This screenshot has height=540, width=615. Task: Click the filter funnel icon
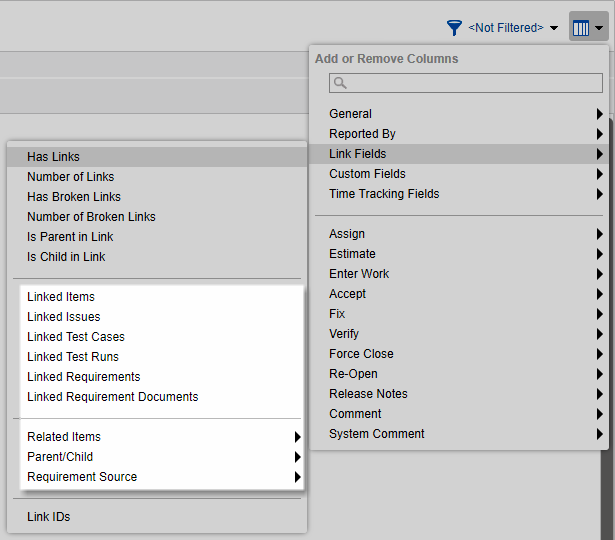[455, 28]
